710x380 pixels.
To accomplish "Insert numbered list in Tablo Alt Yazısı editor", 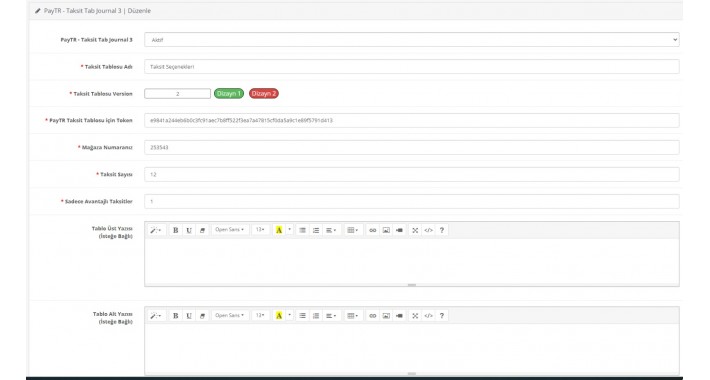I will pyautogui.click(x=316, y=316).
